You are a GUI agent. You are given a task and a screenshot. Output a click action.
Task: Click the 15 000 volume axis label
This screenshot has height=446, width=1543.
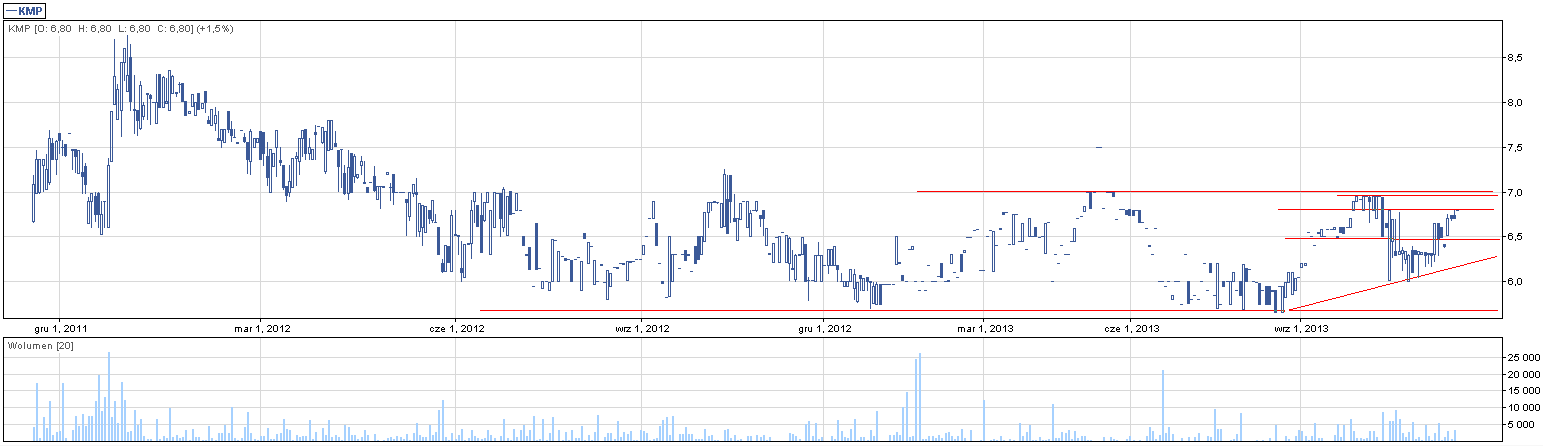(1523, 391)
